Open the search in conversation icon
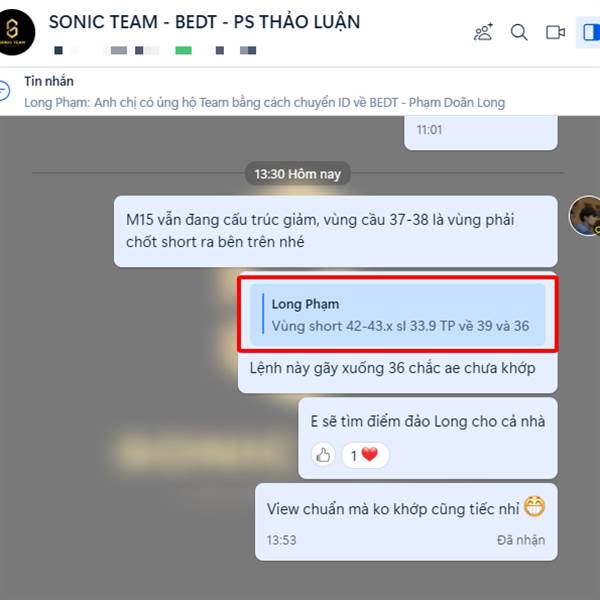Screen dimensions: 600x600 pos(519,32)
